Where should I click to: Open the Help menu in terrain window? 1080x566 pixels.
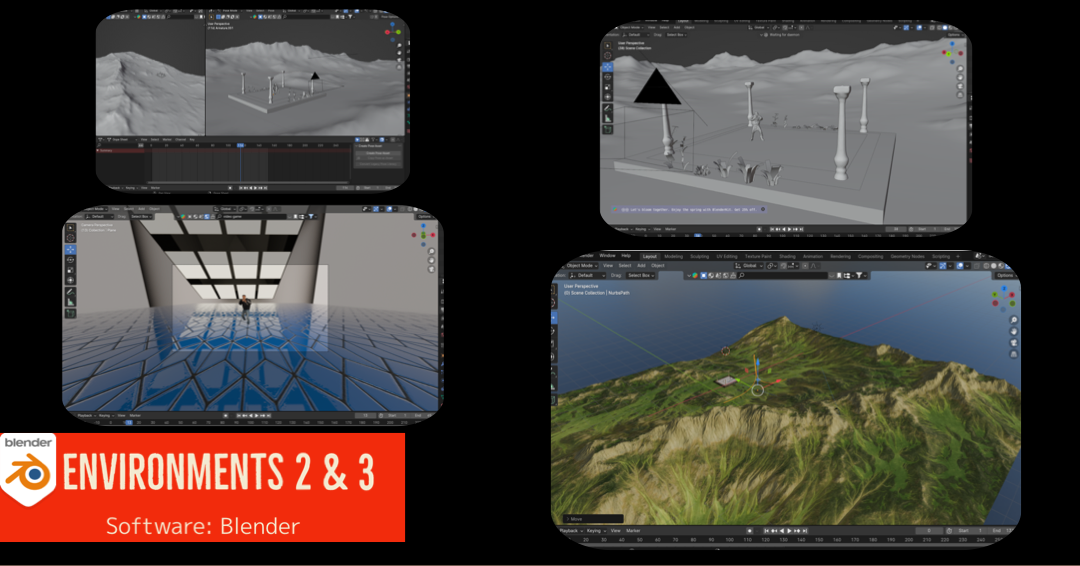pos(626,256)
